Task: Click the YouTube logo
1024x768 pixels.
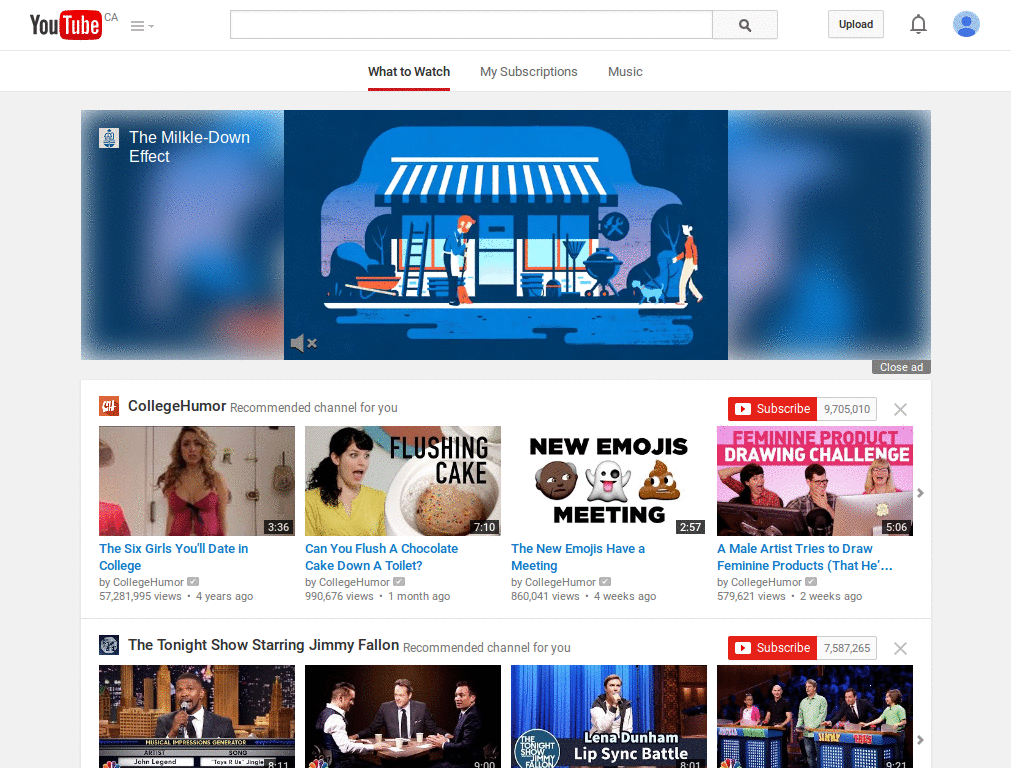Action: [65, 25]
